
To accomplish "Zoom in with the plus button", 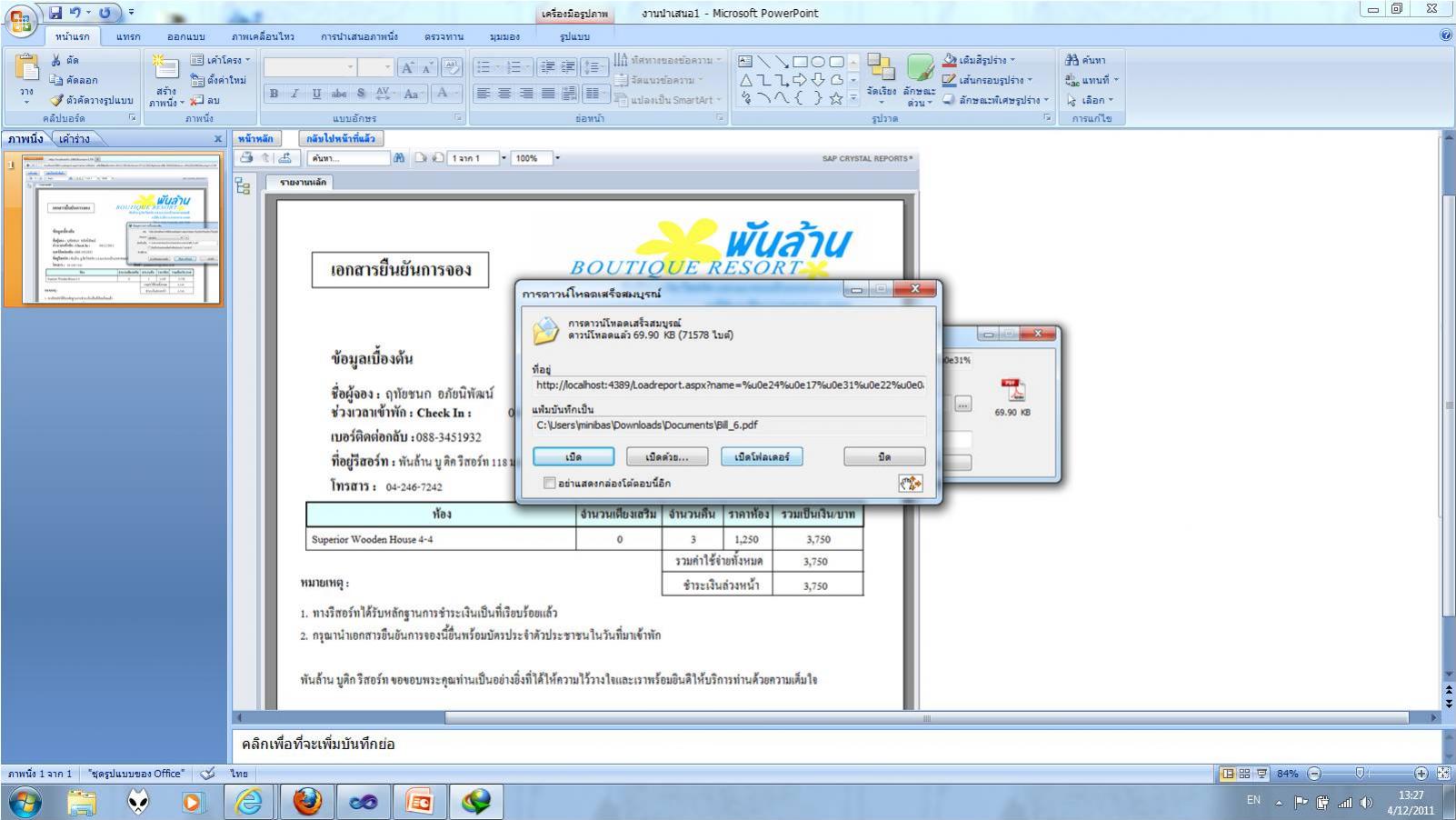I will point(1421,774).
